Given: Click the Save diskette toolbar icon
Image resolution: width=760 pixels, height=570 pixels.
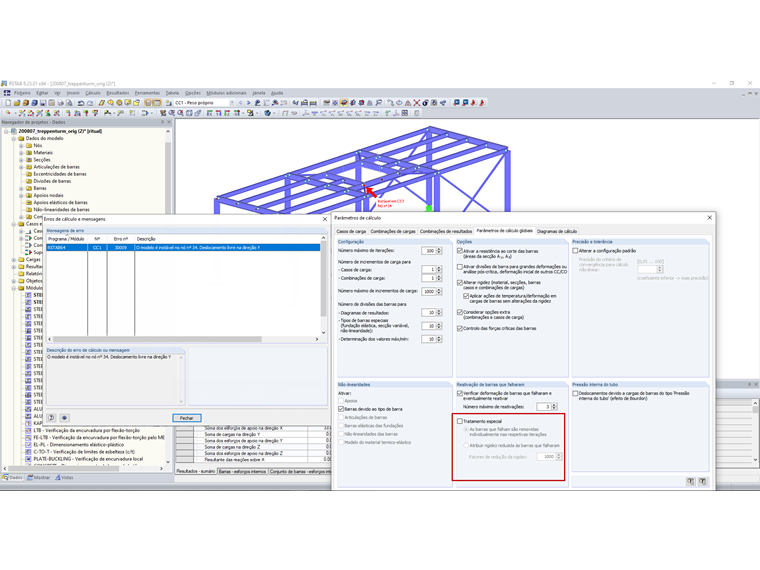Looking at the screenshot, I should click(x=43, y=103).
